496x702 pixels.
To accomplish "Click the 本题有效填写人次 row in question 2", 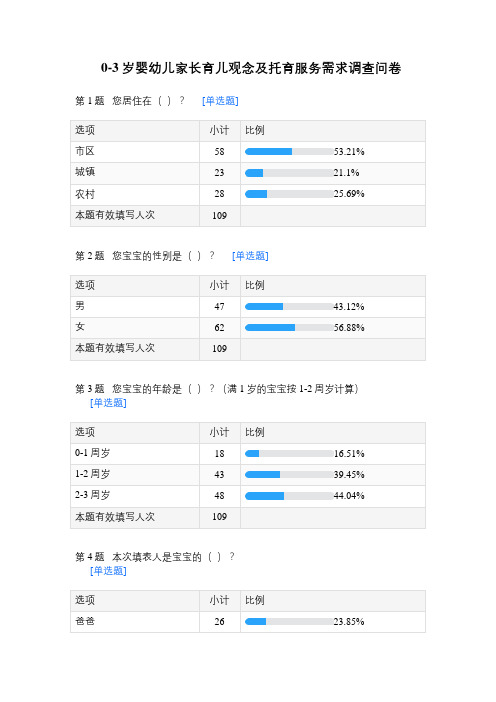I will [x=248, y=349].
